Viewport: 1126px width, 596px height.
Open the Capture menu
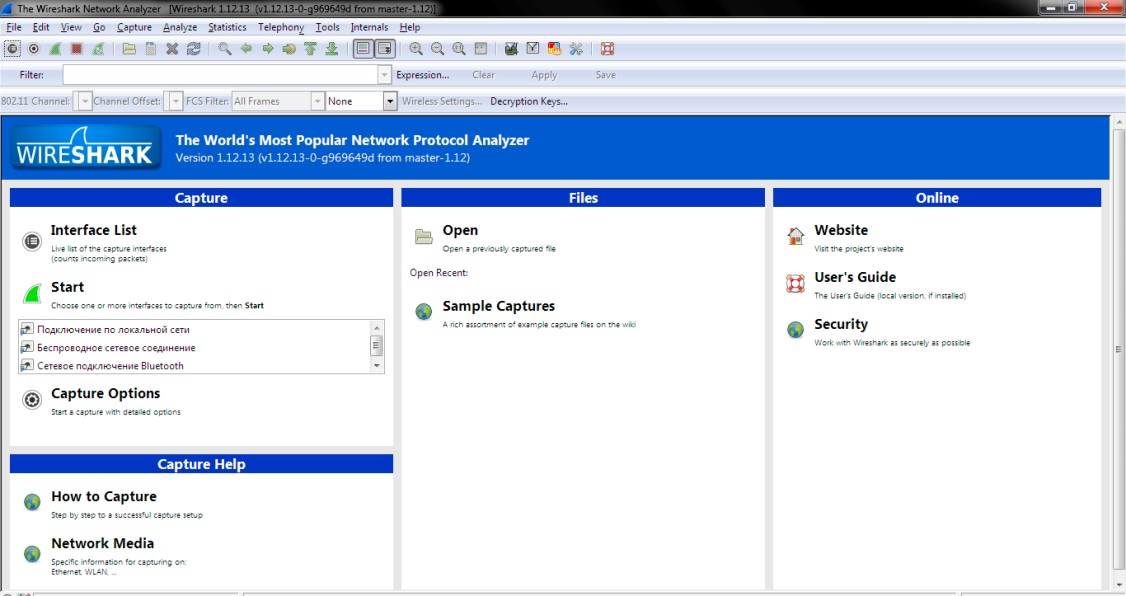(134, 27)
